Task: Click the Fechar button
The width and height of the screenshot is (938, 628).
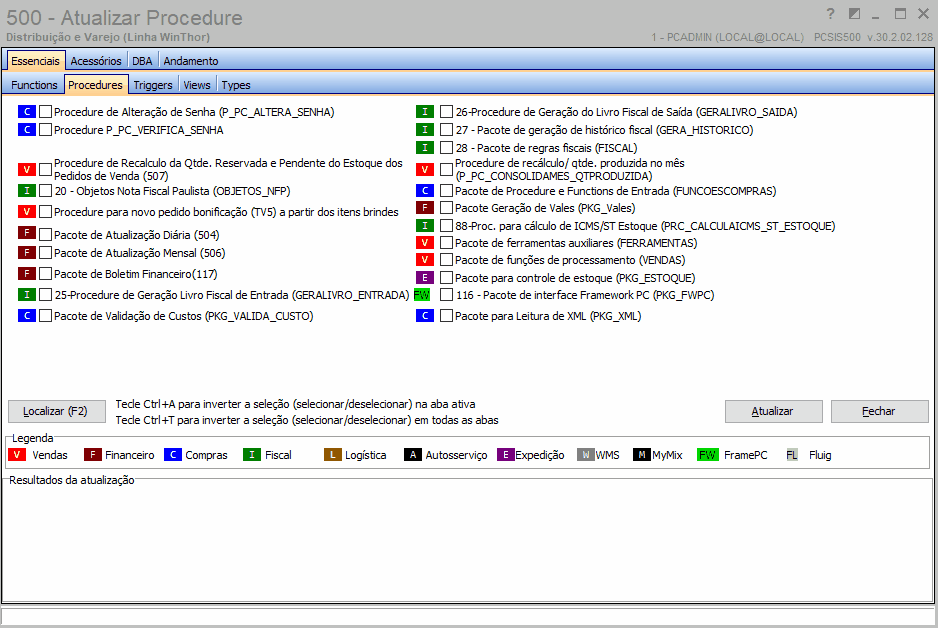Action: [879, 411]
